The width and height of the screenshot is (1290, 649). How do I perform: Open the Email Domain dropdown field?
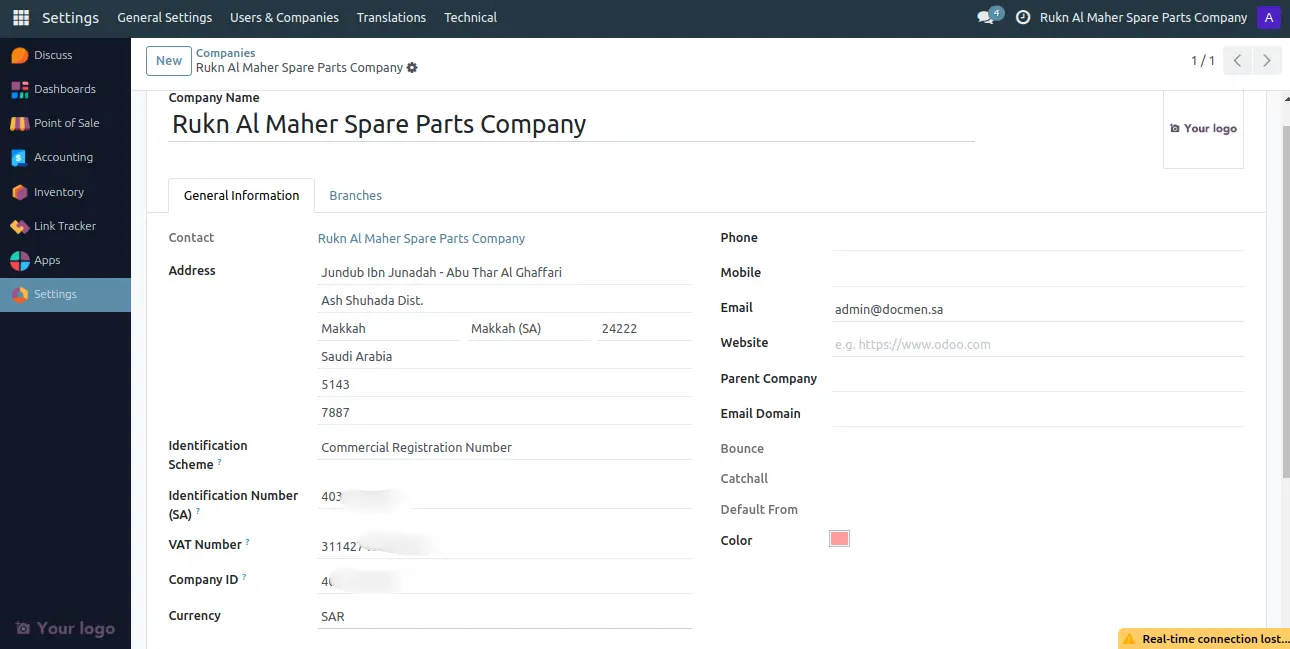1037,414
